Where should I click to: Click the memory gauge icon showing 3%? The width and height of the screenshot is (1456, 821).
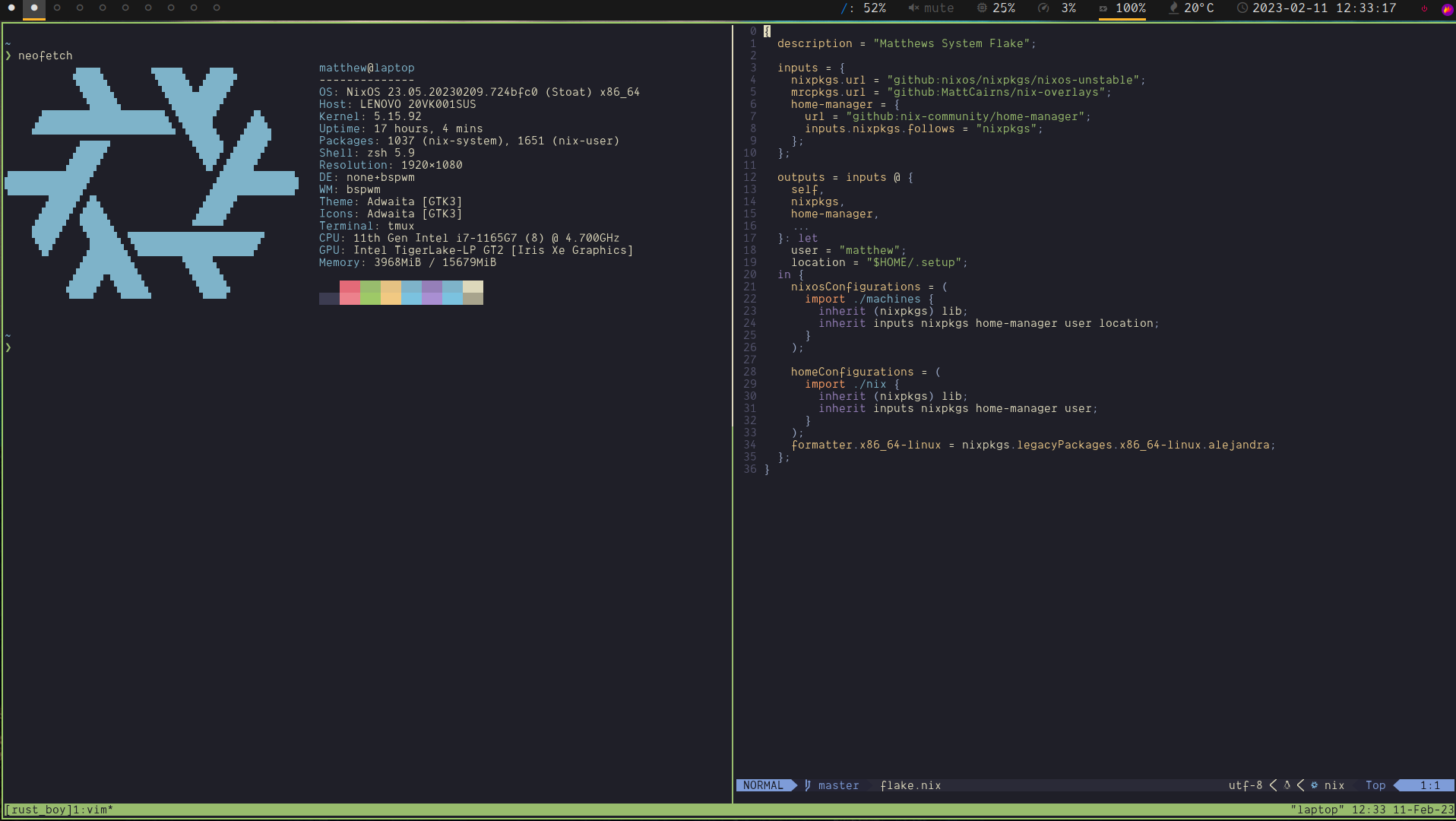tap(1044, 8)
